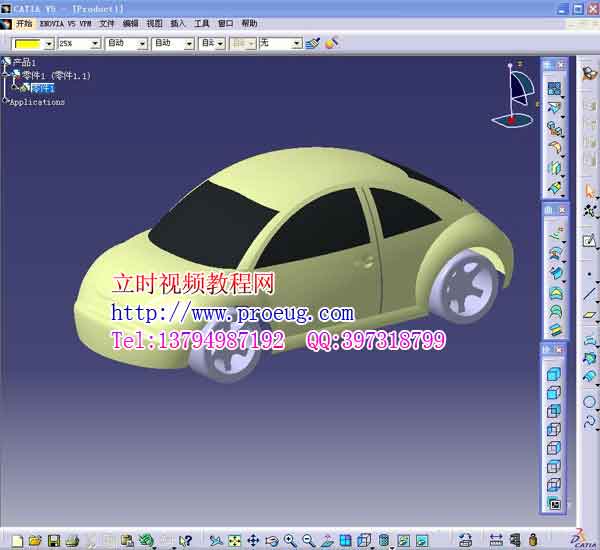Click the Undo green arrow icon

point(146,540)
